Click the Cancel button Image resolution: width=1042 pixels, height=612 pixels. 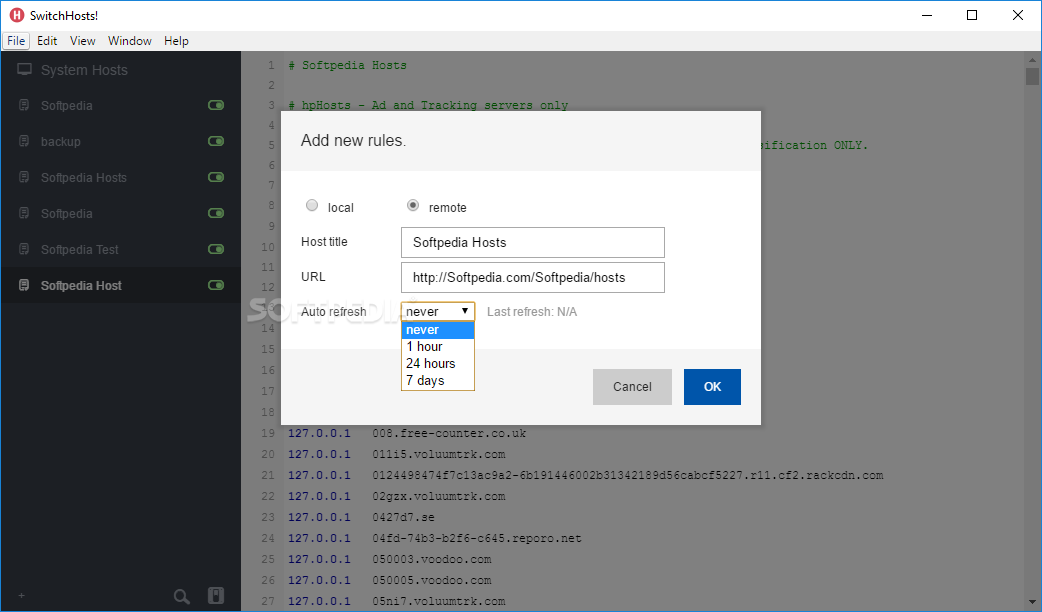632,387
